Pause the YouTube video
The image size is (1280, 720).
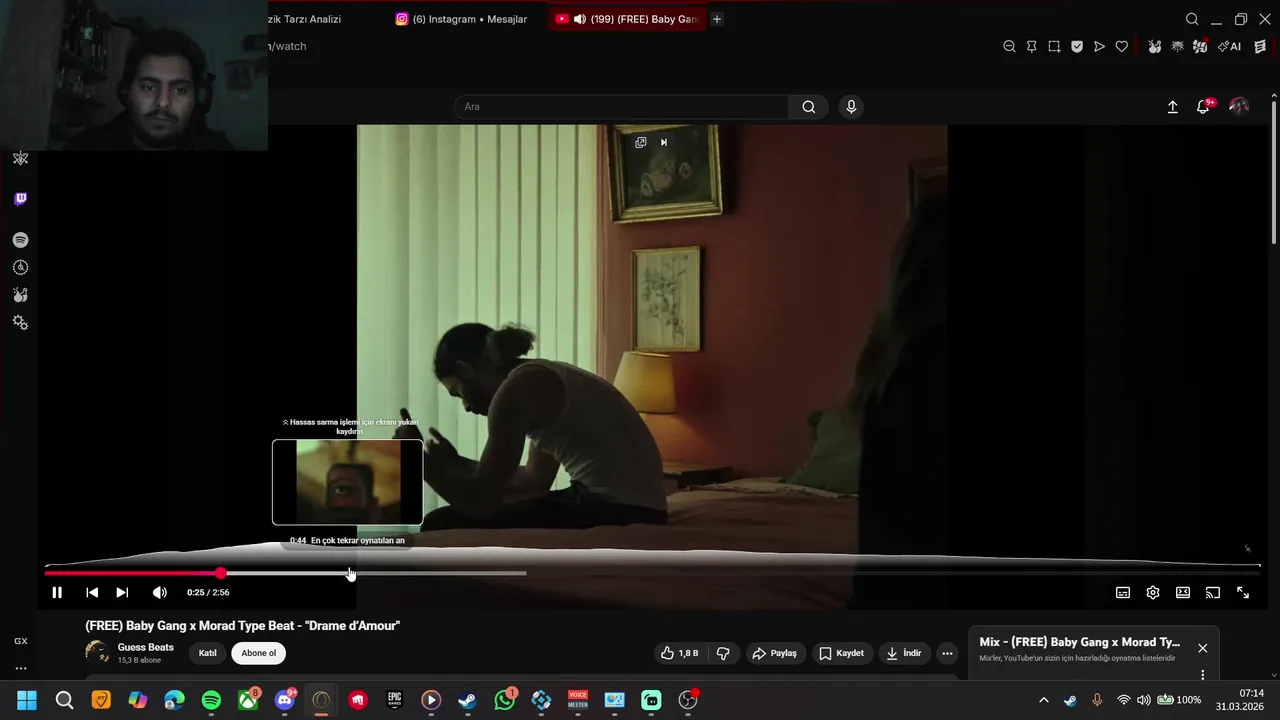point(57,592)
